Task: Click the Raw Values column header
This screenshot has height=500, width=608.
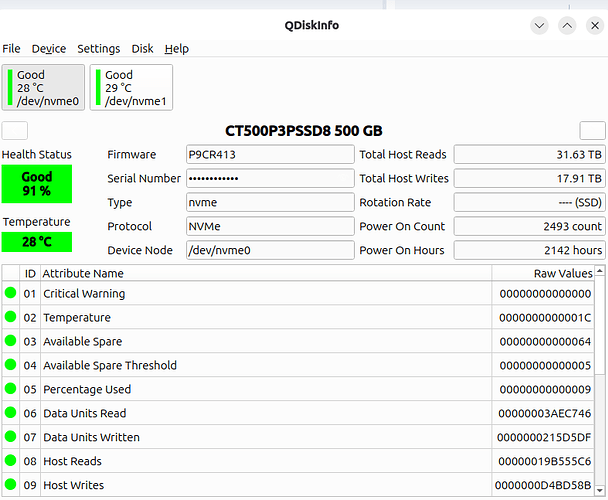Action: coord(543,273)
